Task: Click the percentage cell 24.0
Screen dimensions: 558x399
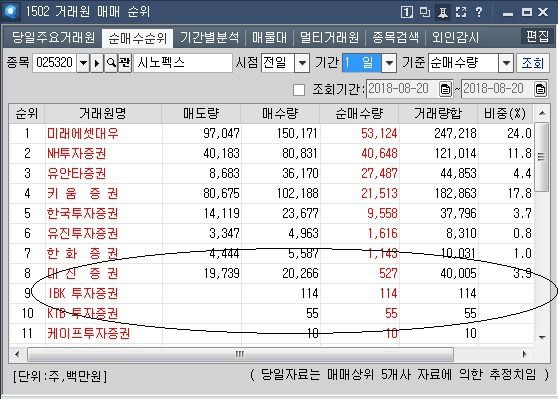Action: click(519, 133)
